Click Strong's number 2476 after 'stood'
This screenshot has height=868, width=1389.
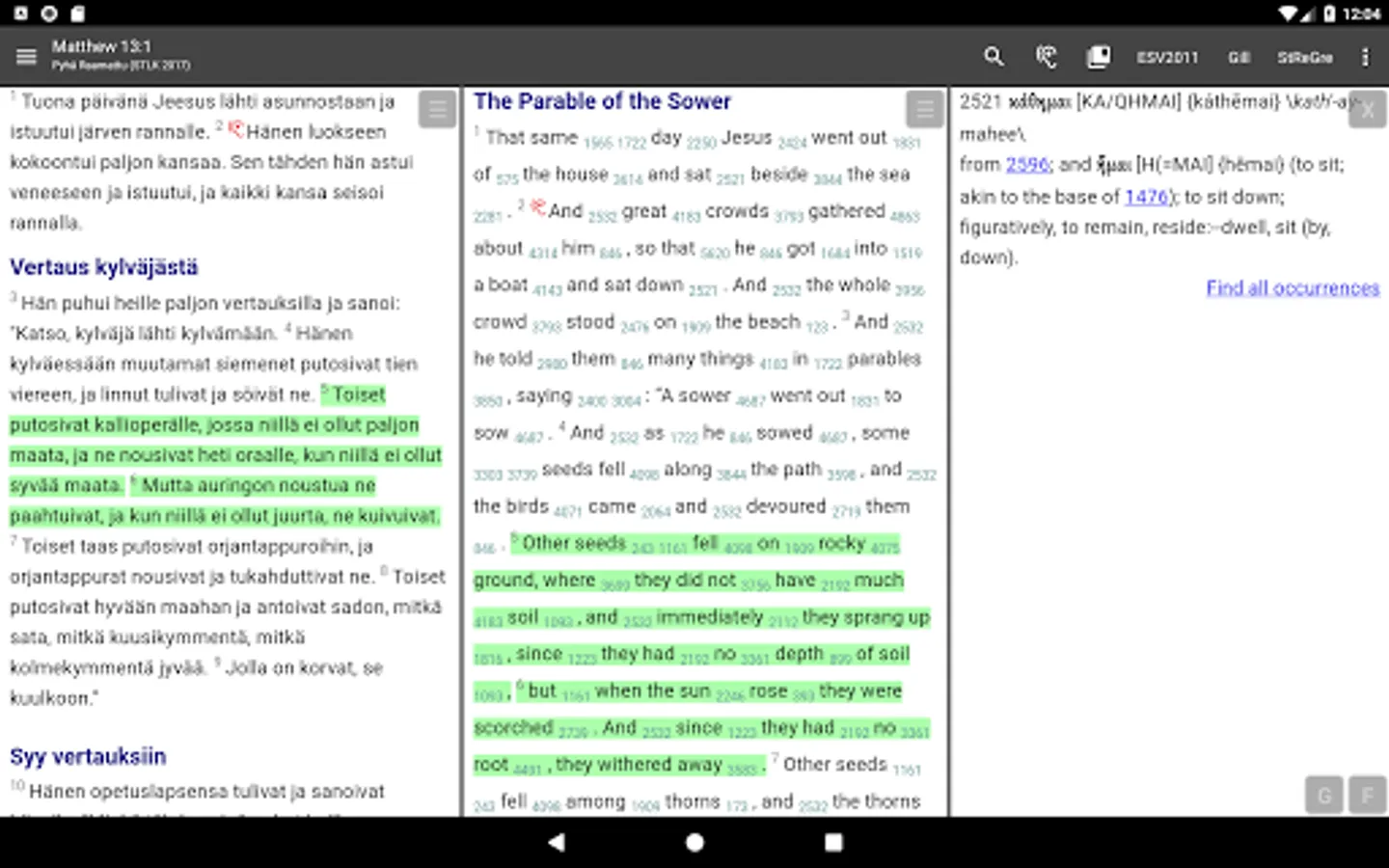coord(635,327)
